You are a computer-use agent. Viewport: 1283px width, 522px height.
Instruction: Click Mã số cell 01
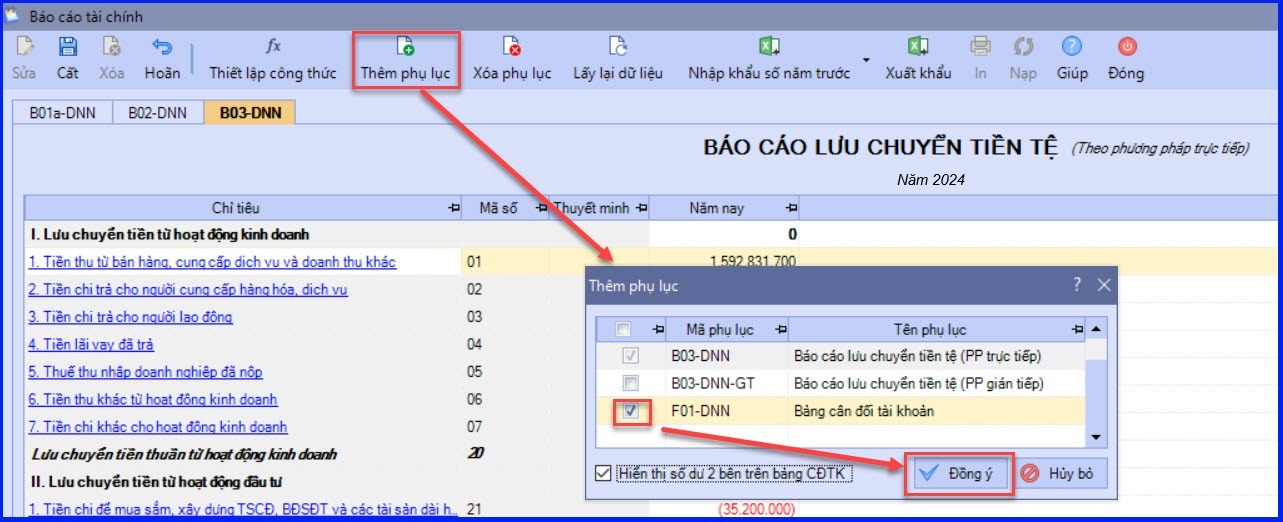(505, 262)
